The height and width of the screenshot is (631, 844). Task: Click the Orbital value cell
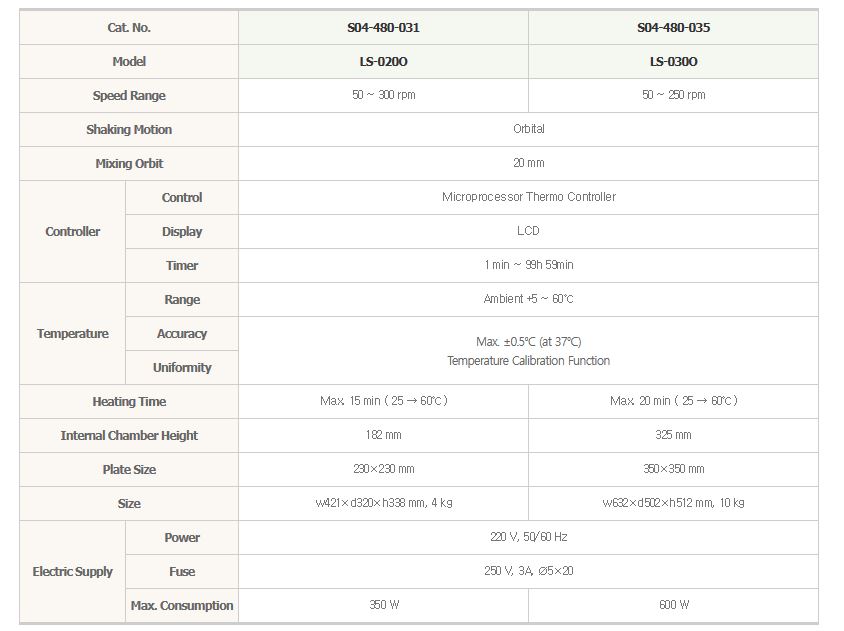point(528,129)
